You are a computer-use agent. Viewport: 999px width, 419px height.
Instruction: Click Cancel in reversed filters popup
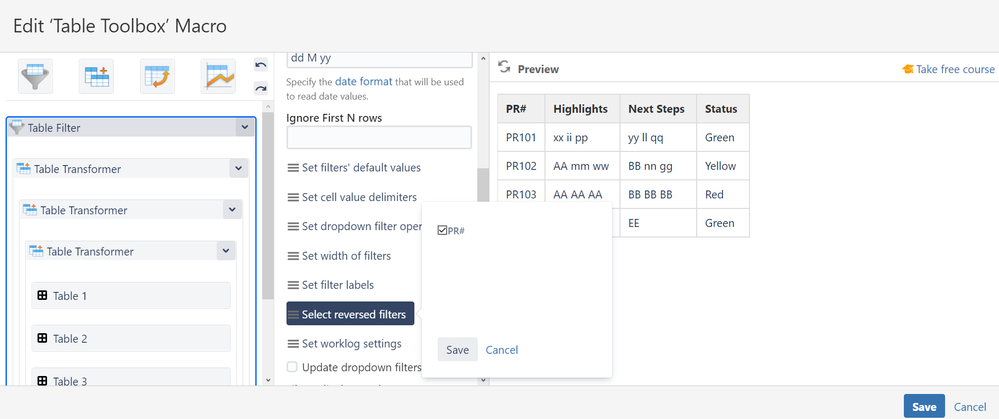click(x=501, y=350)
